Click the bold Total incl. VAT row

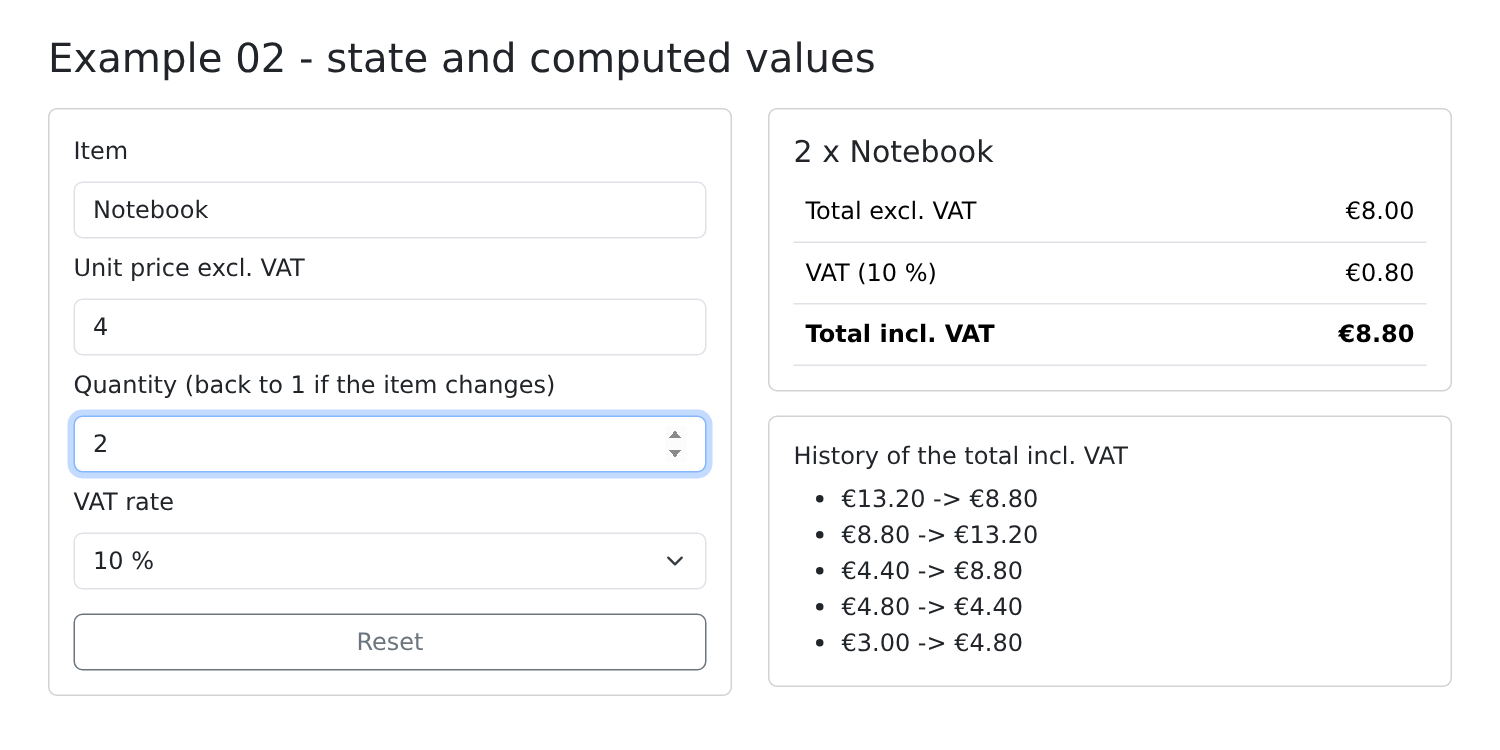pyautogui.click(x=1110, y=334)
